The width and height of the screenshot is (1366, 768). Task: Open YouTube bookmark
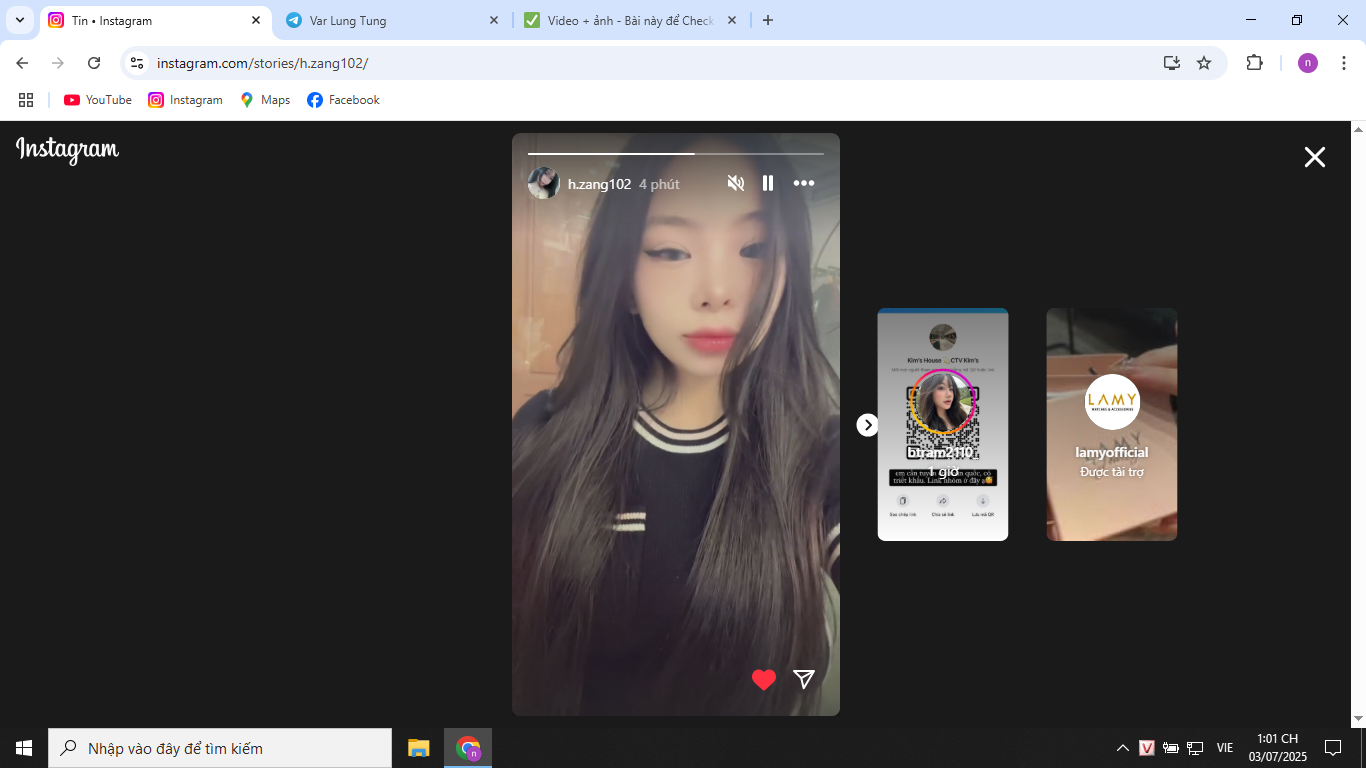[98, 100]
